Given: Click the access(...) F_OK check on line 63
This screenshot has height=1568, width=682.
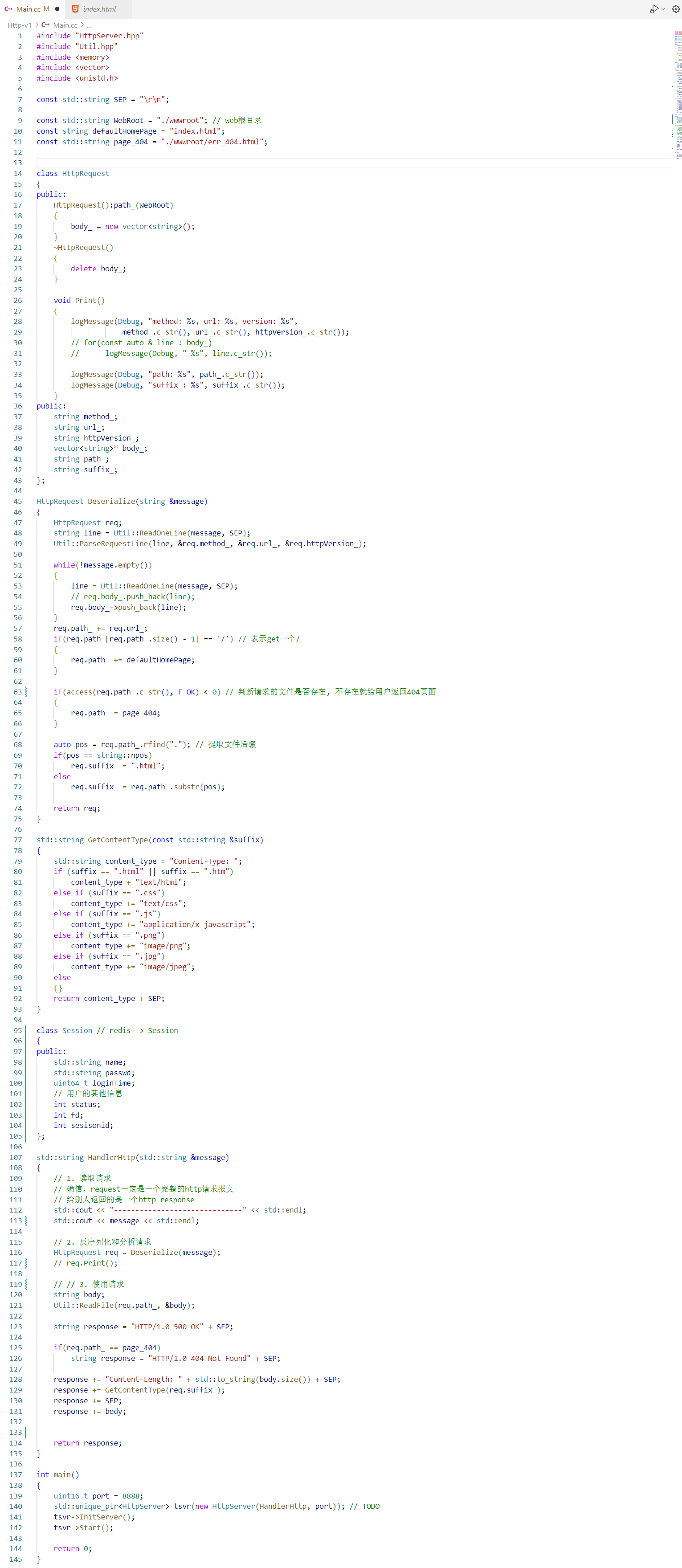Looking at the screenshot, I should (137, 691).
